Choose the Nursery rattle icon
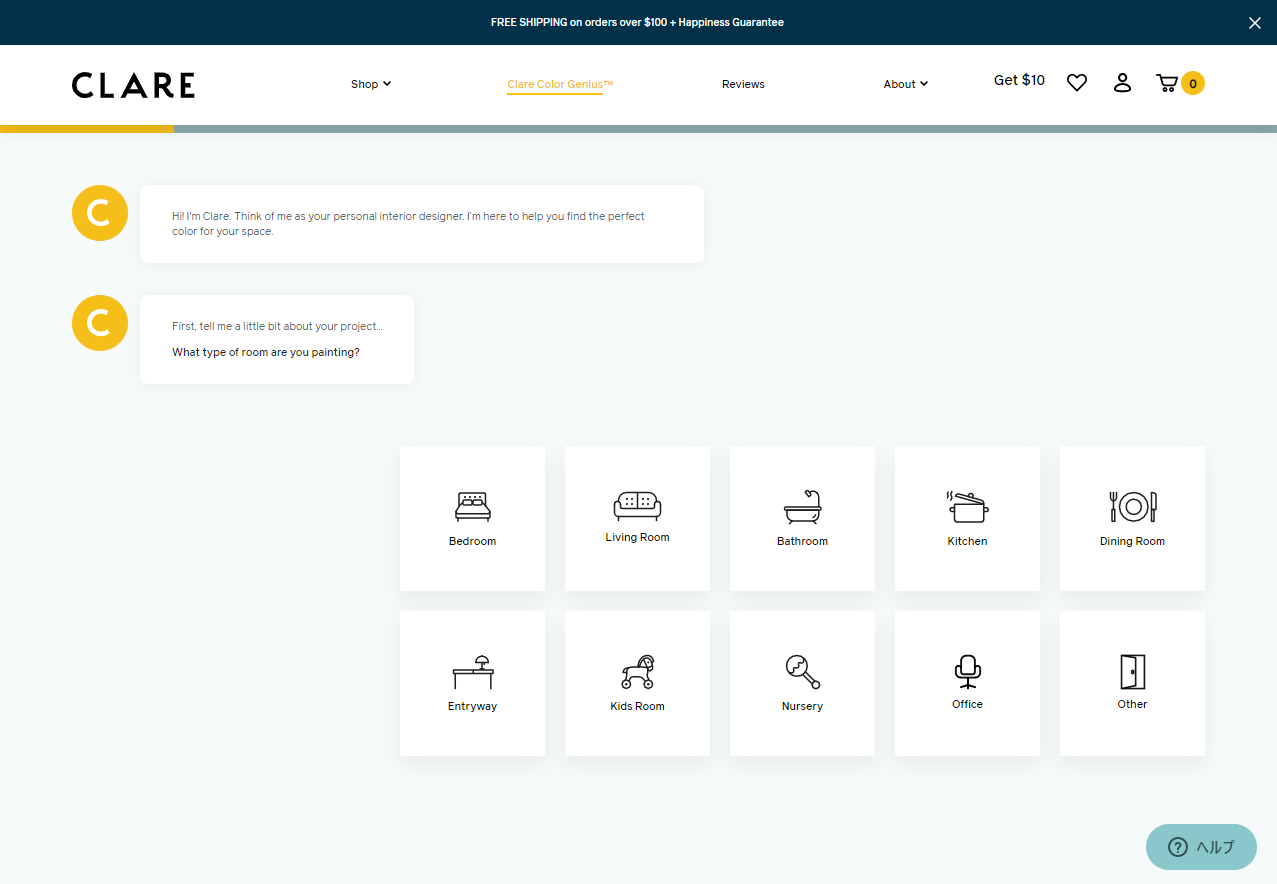 click(802, 672)
